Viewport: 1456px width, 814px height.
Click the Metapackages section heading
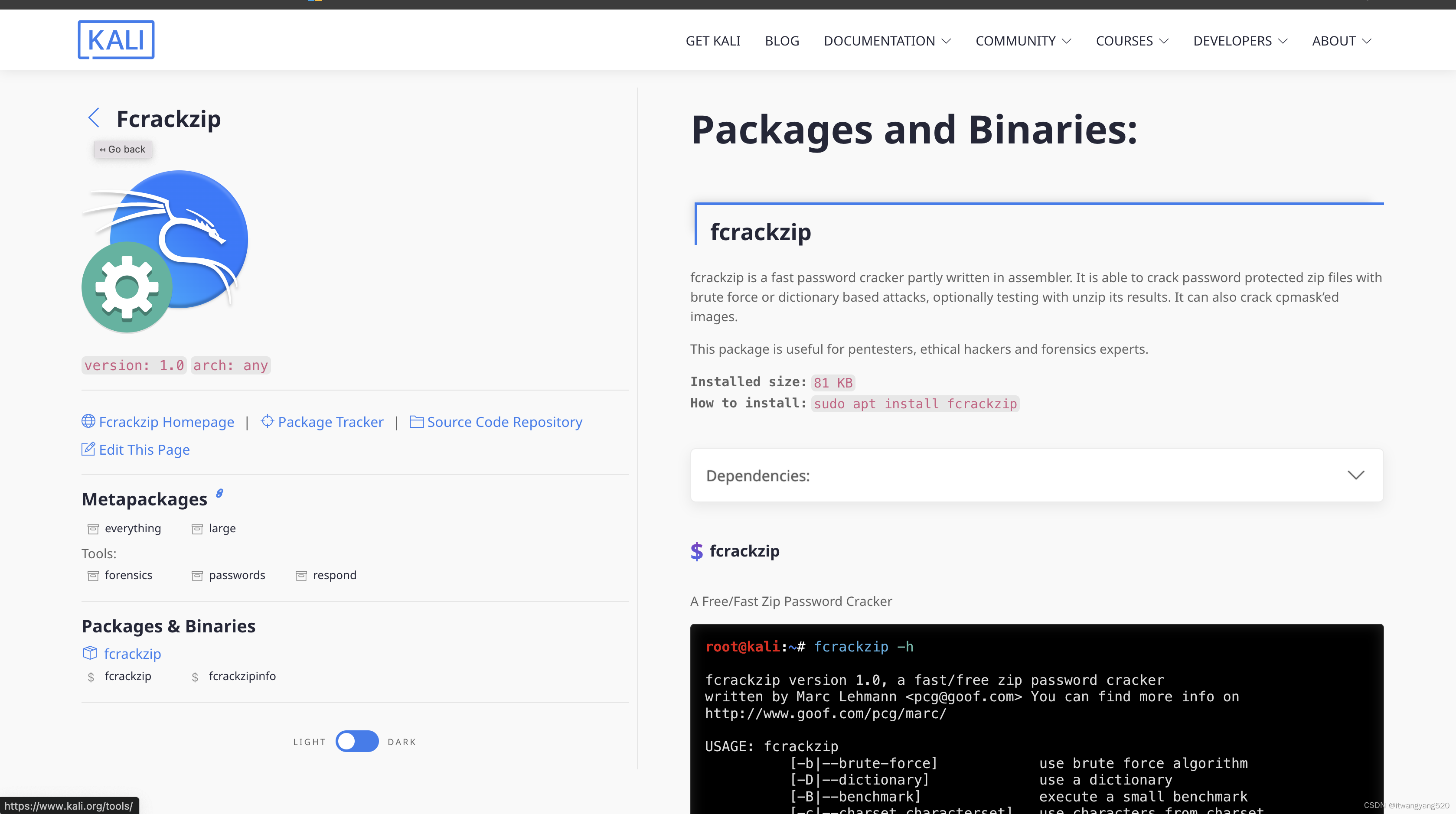click(x=144, y=499)
